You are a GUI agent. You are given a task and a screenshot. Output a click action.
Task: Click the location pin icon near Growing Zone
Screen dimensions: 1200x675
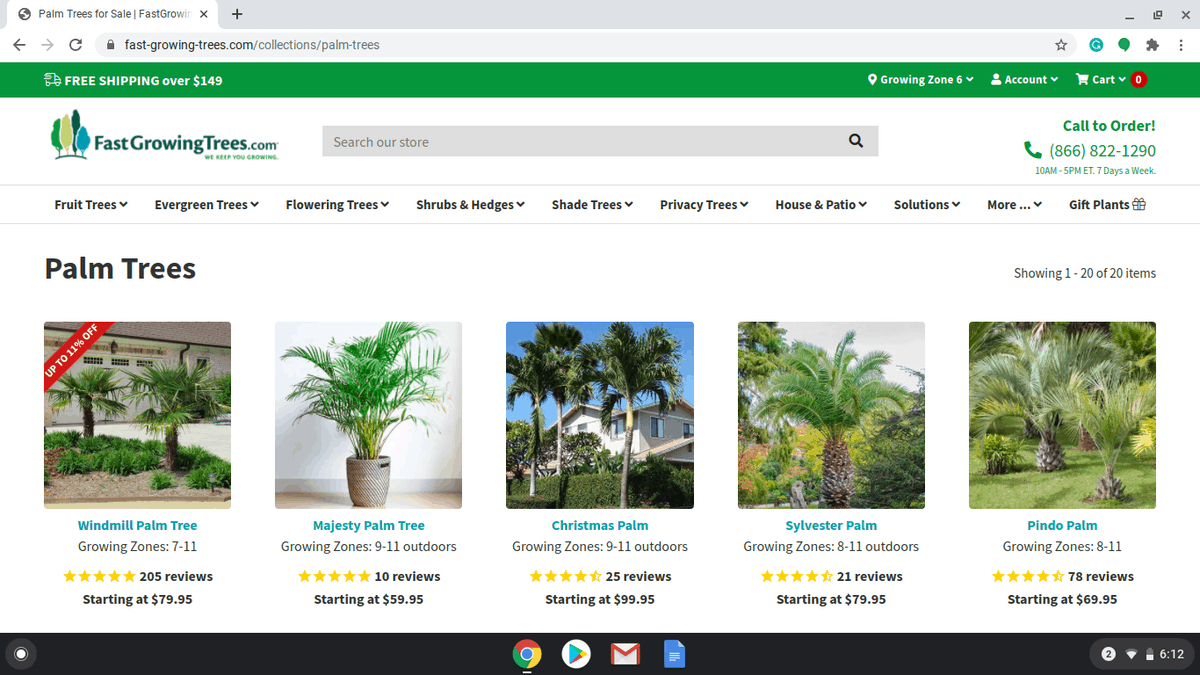tap(871, 79)
